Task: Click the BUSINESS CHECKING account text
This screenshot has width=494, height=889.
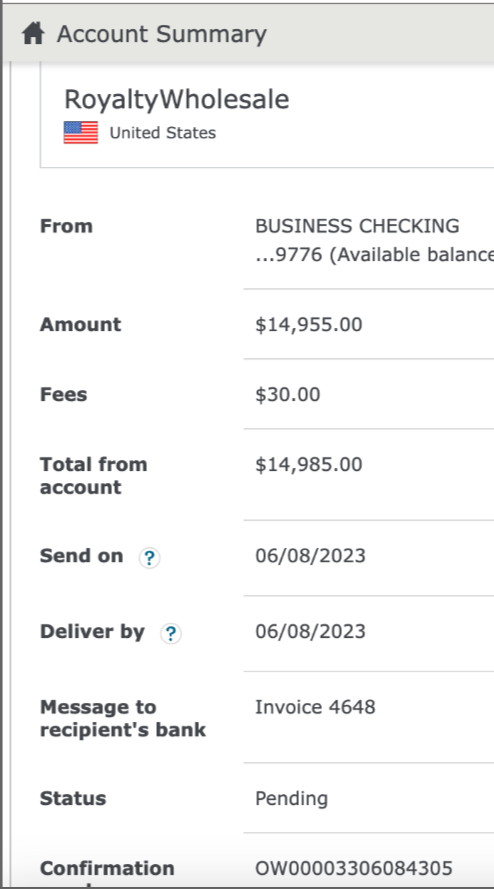Action: pyautogui.click(x=357, y=226)
